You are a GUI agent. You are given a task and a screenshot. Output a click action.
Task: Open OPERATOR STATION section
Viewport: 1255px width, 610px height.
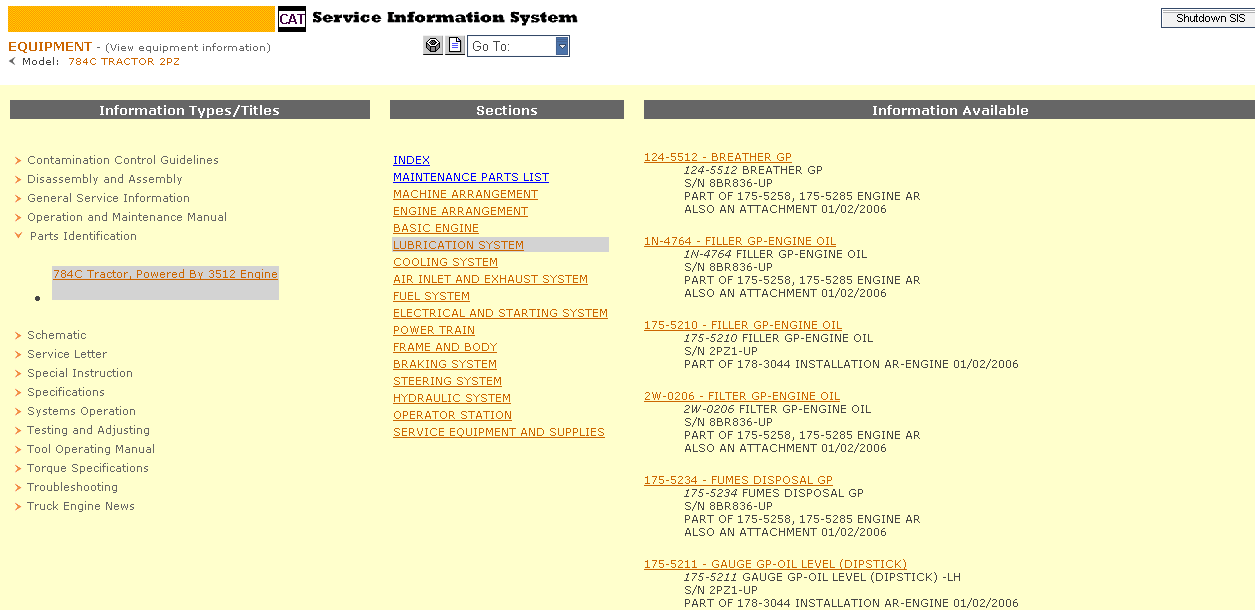pyautogui.click(x=452, y=415)
